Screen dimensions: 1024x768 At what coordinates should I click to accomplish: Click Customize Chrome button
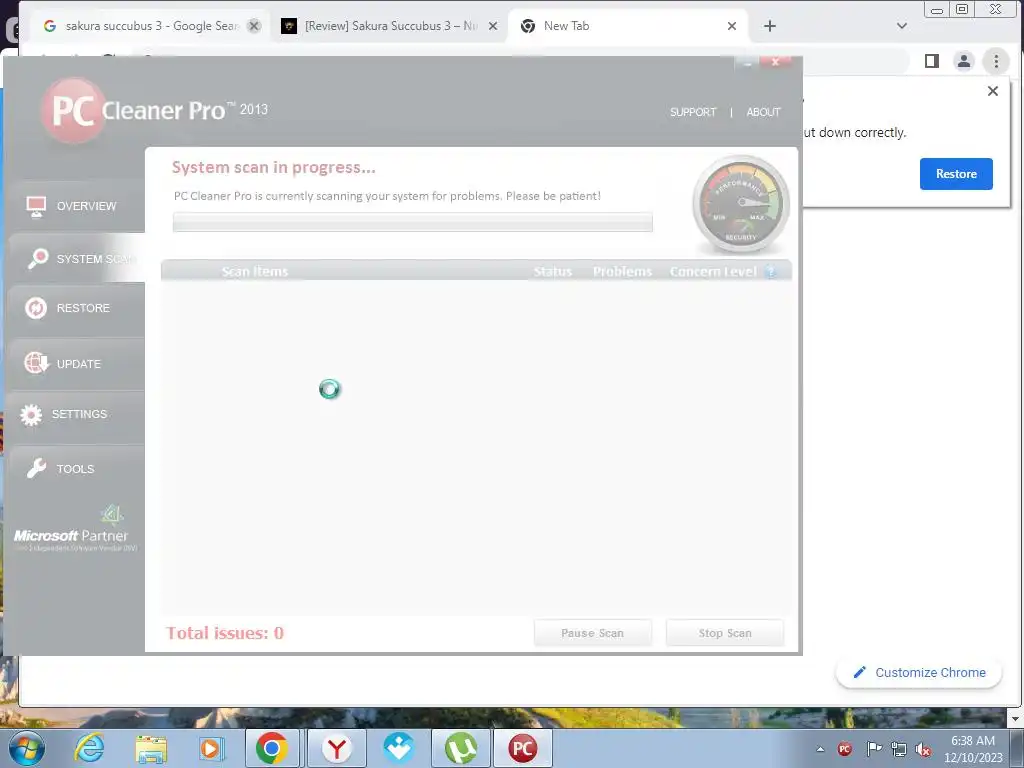919,672
